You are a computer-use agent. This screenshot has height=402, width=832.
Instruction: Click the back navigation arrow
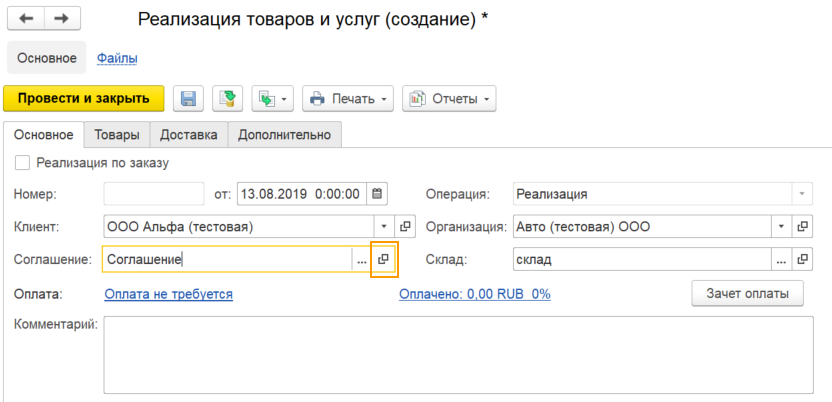[26, 19]
